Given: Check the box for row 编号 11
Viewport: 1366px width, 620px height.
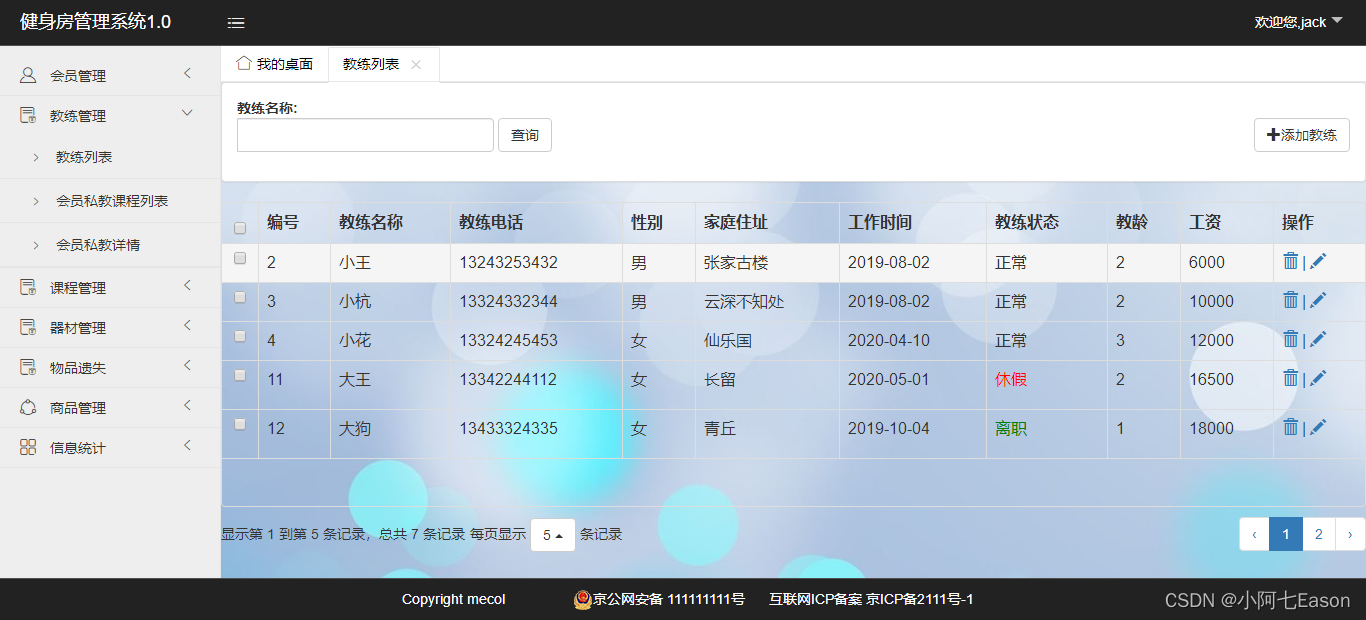Looking at the screenshot, I should click(240, 375).
